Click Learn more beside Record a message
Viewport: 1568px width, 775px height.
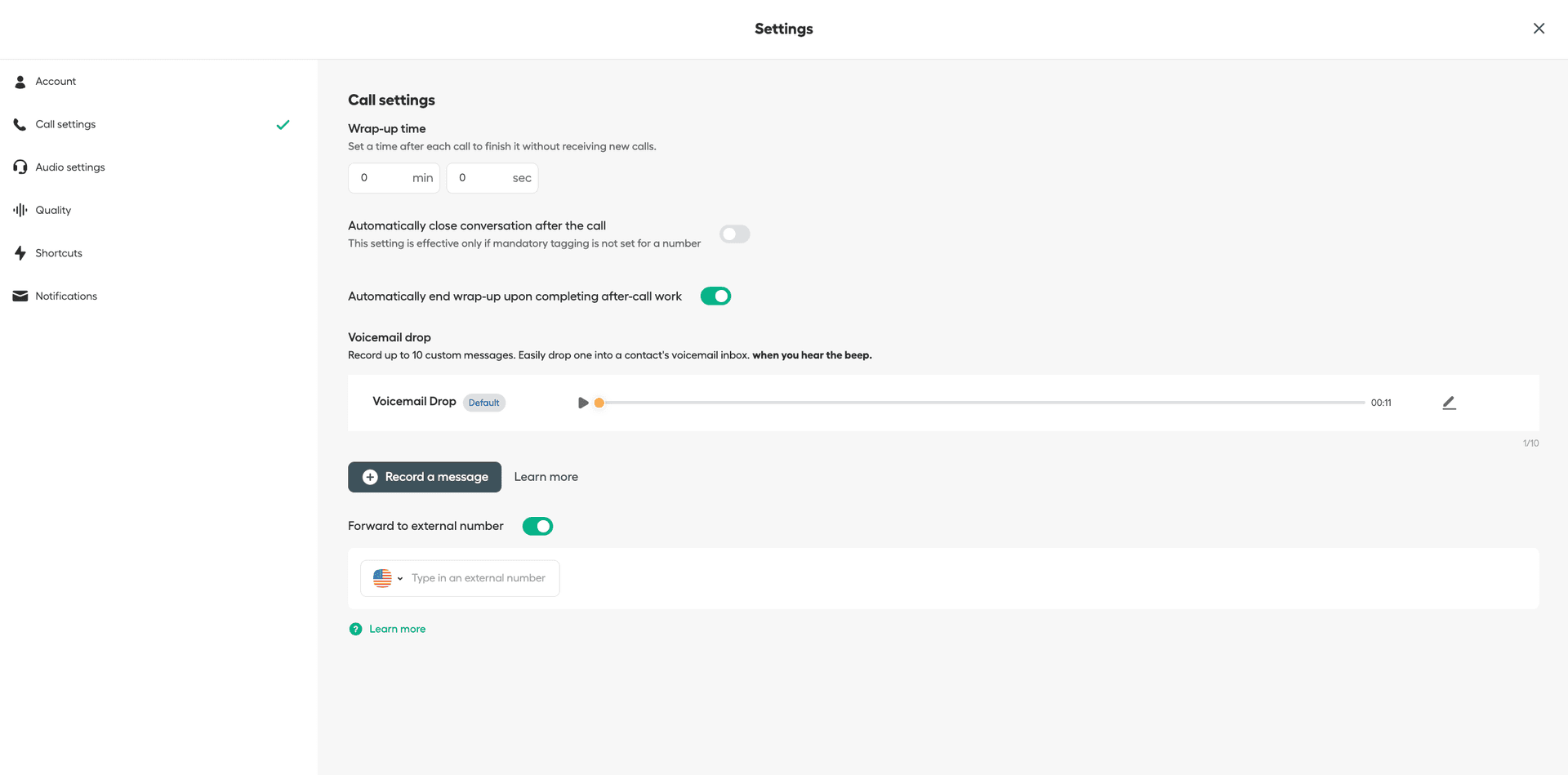click(x=546, y=477)
